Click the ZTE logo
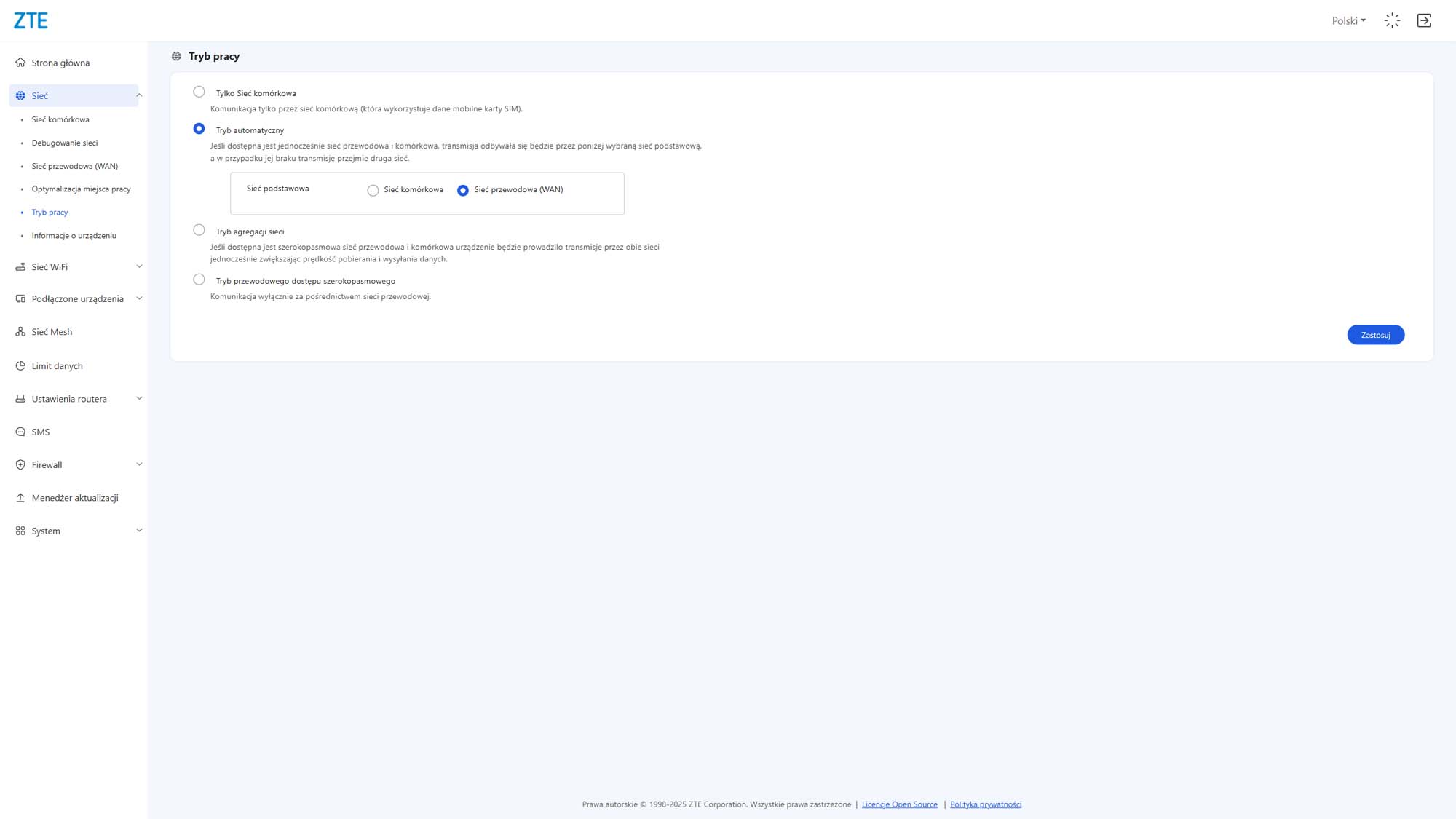The image size is (1456, 819). click(31, 20)
